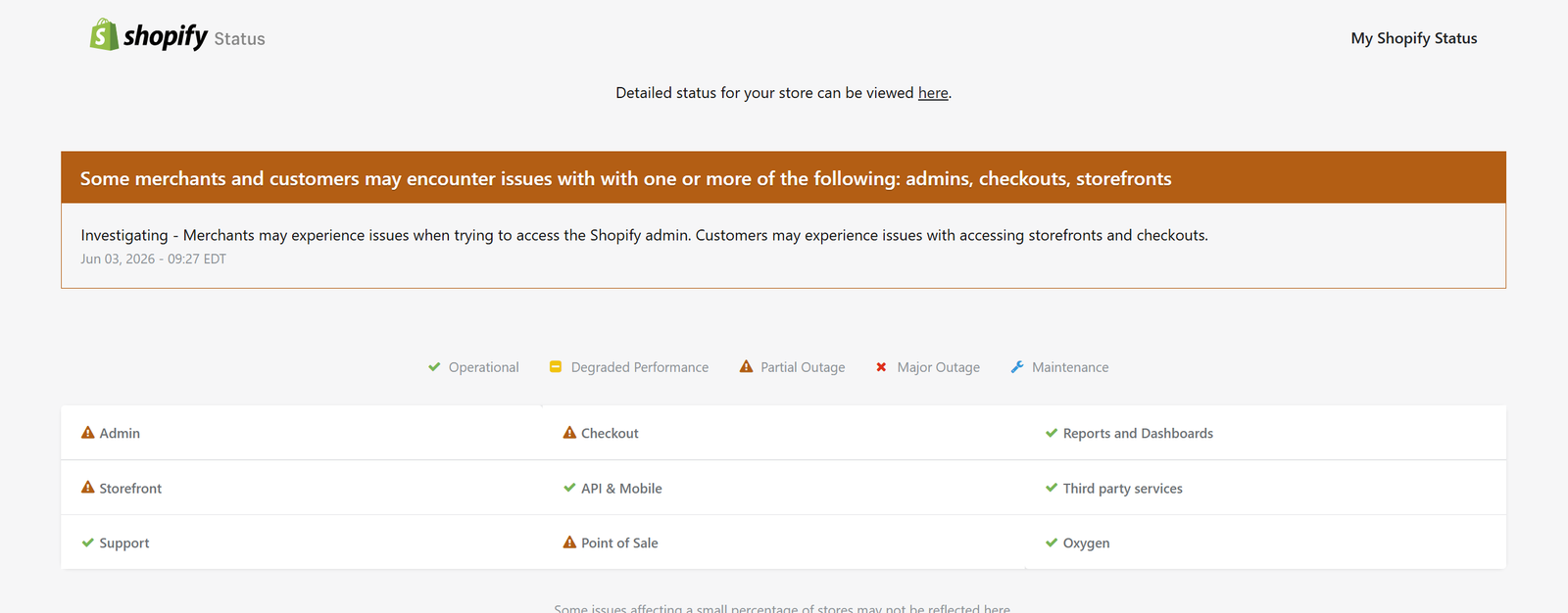
Task: Click the Partial Outage legend triangle icon
Action: pos(746,367)
